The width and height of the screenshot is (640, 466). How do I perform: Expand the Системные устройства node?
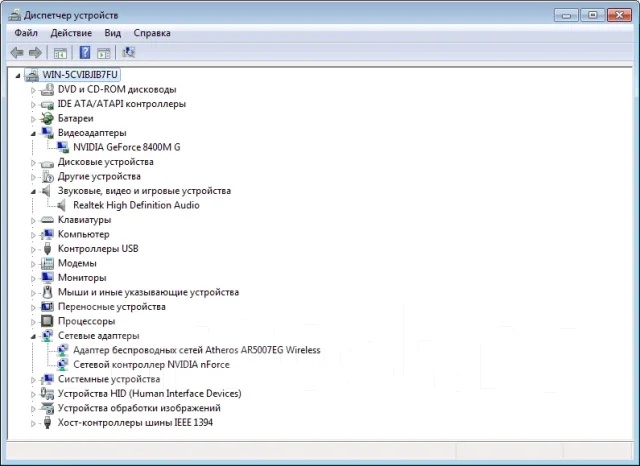tap(33, 380)
